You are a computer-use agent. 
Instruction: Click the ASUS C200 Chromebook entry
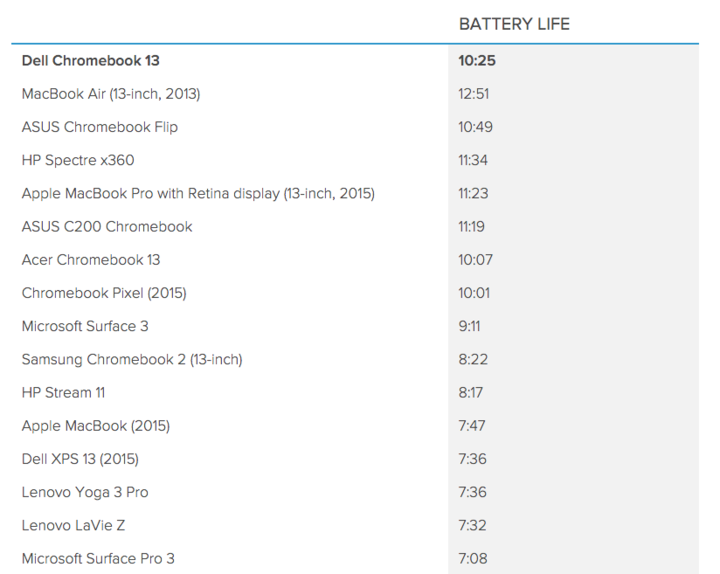click(107, 226)
